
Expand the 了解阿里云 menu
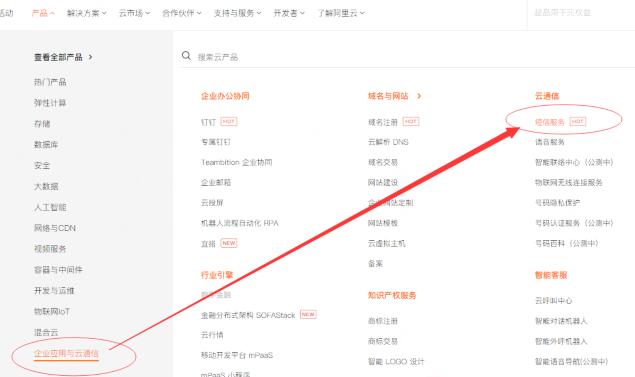(x=341, y=13)
